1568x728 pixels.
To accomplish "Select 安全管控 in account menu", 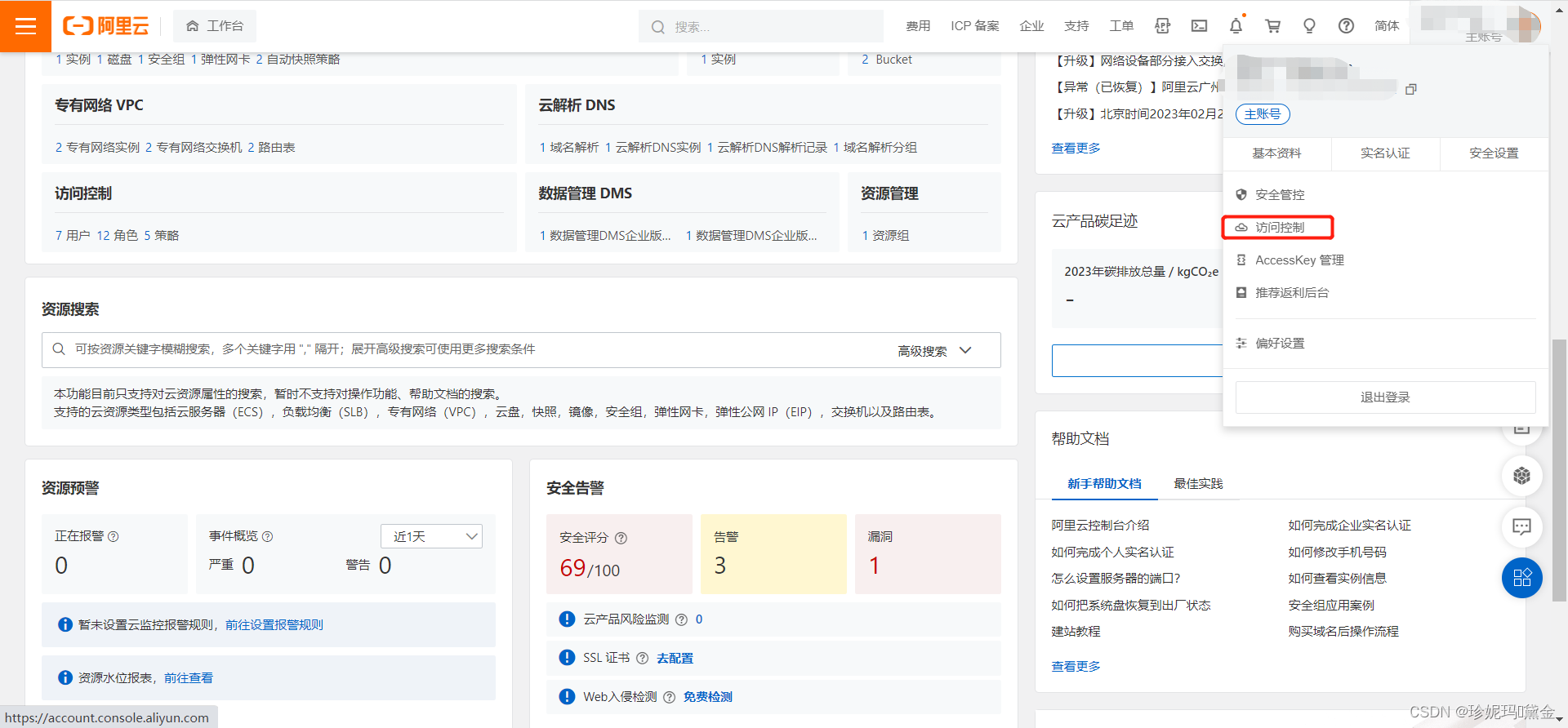I will (x=1279, y=195).
